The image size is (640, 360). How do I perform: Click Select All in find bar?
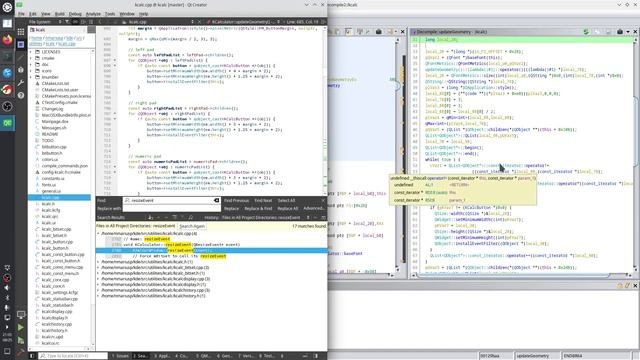click(286, 200)
